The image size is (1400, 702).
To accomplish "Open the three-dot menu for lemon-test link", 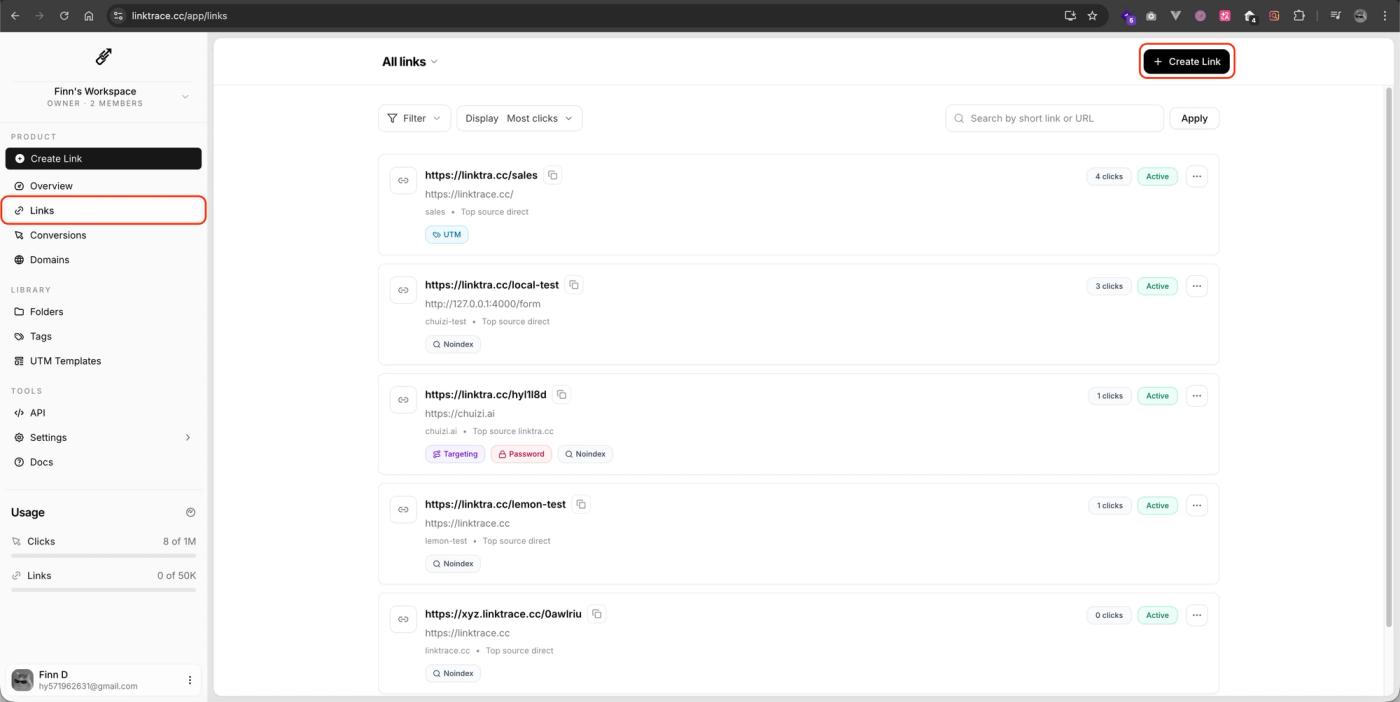I will [x=1196, y=505].
